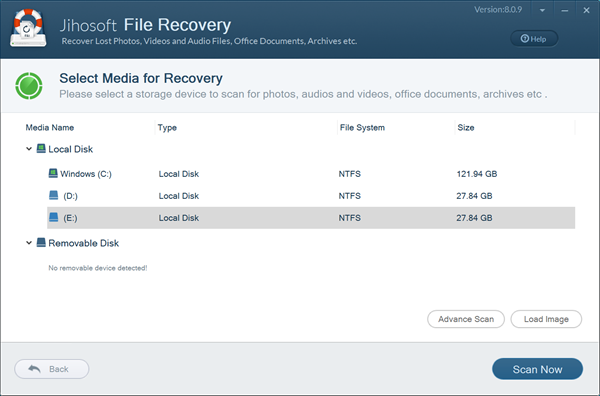Viewport: 600px width, 396px height.
Task: Click the File System column header
Action: (x=362, y=127)
